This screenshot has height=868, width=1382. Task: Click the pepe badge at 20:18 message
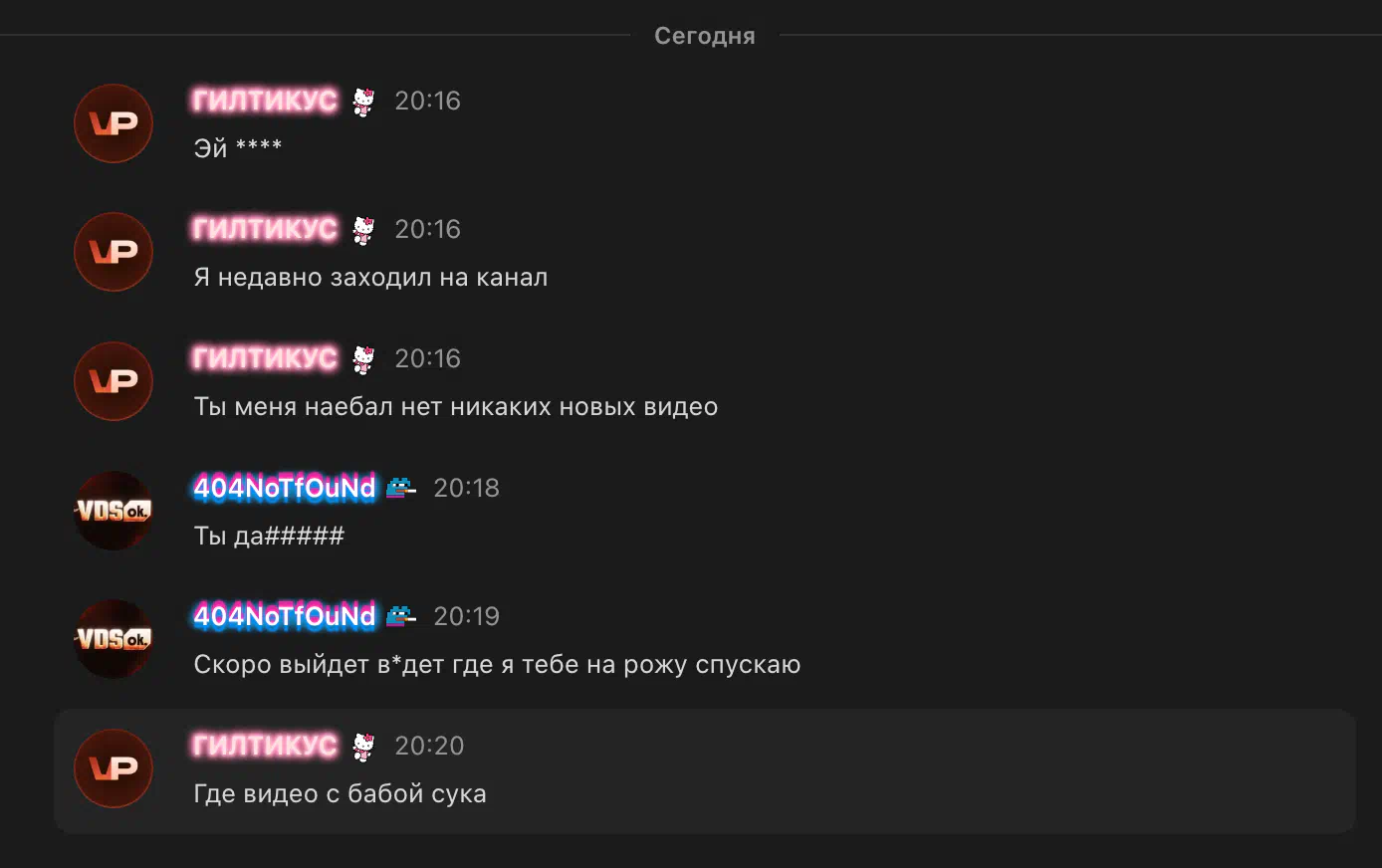click(401, 488)
